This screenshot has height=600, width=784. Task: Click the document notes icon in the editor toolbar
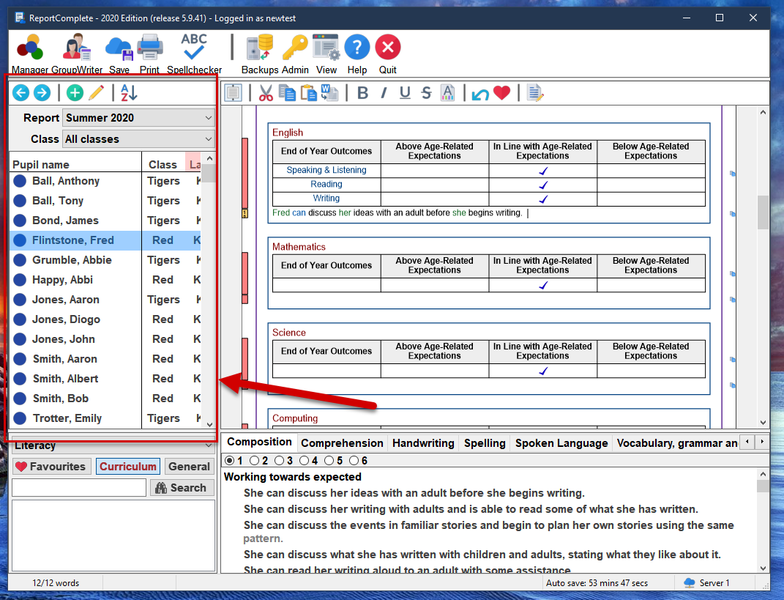(x=535, y=93)
